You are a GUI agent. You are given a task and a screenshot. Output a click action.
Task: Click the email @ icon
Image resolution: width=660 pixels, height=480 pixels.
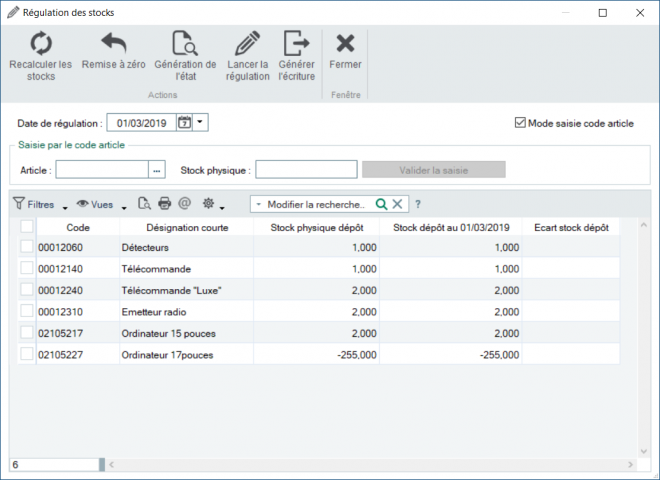184,203
